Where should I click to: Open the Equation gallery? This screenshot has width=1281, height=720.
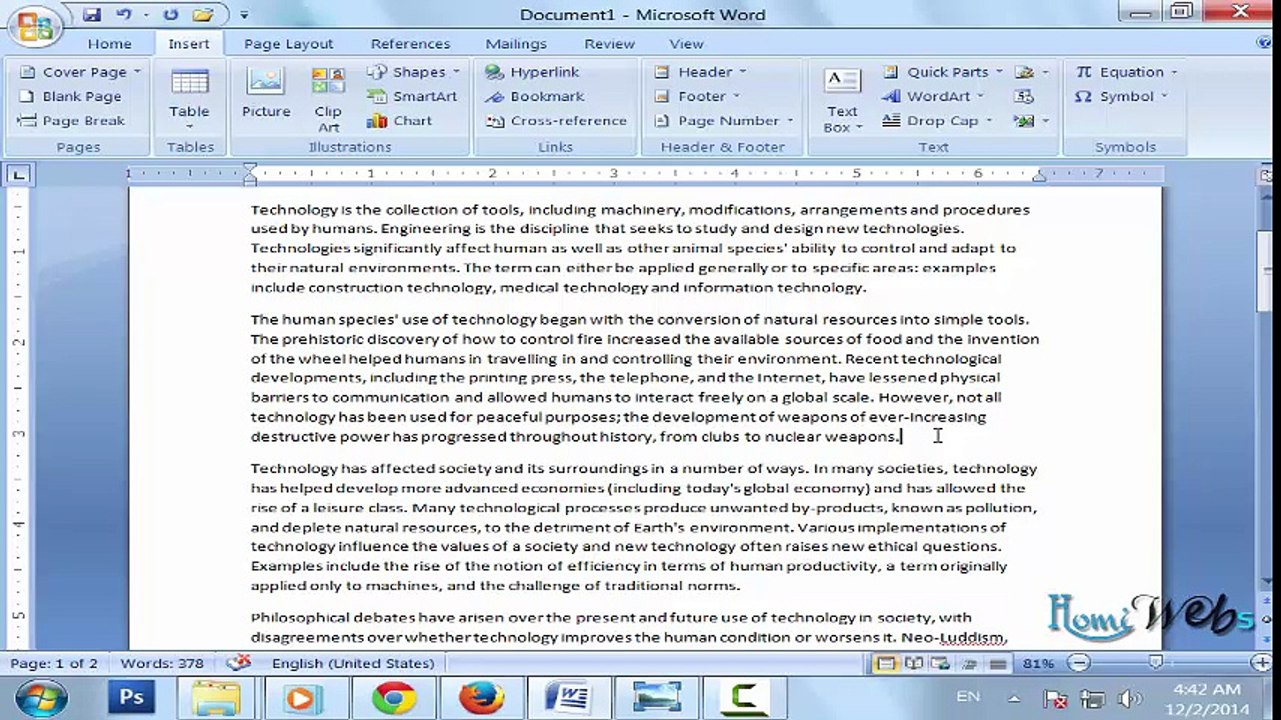(1126, 72)
